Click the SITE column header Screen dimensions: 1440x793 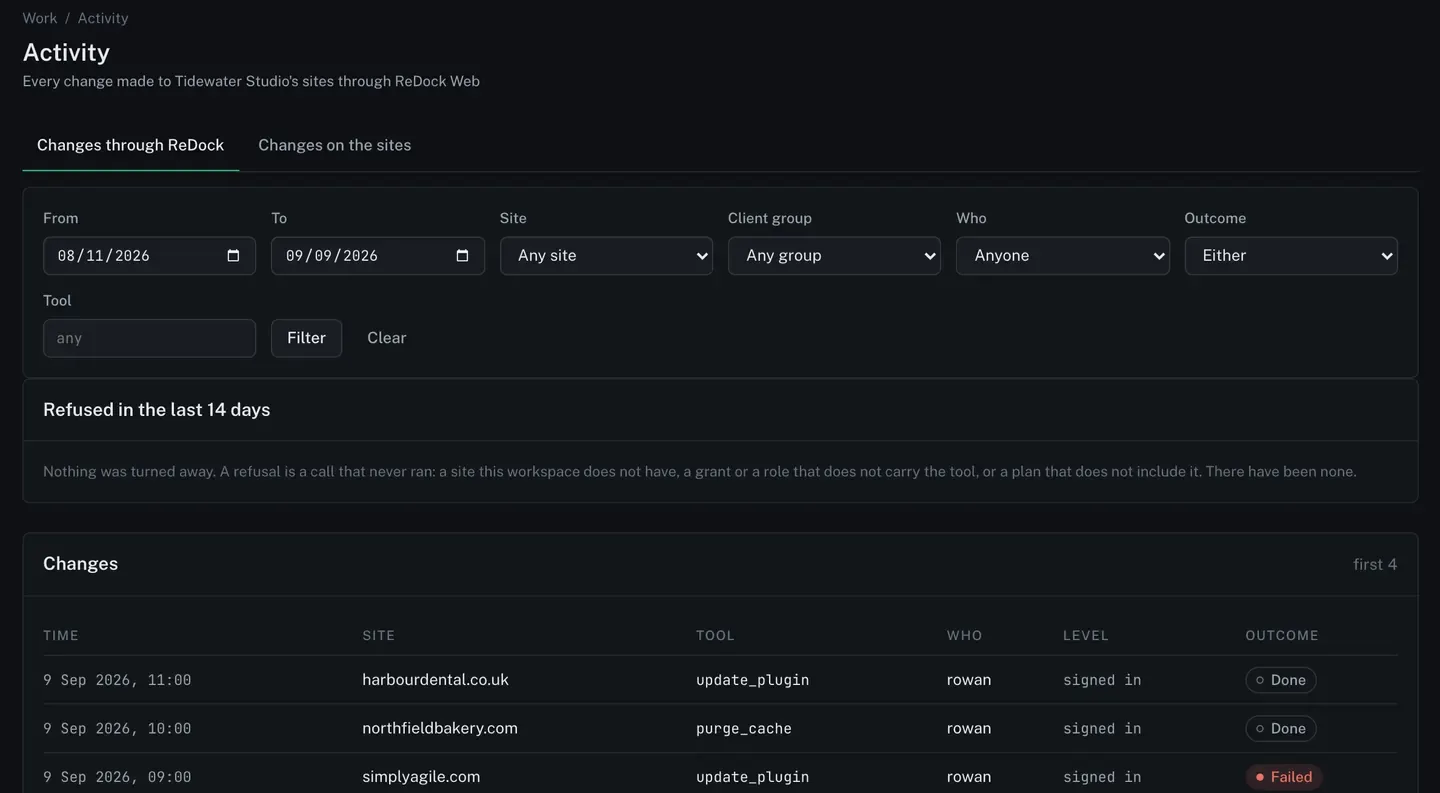pos(379,636)
